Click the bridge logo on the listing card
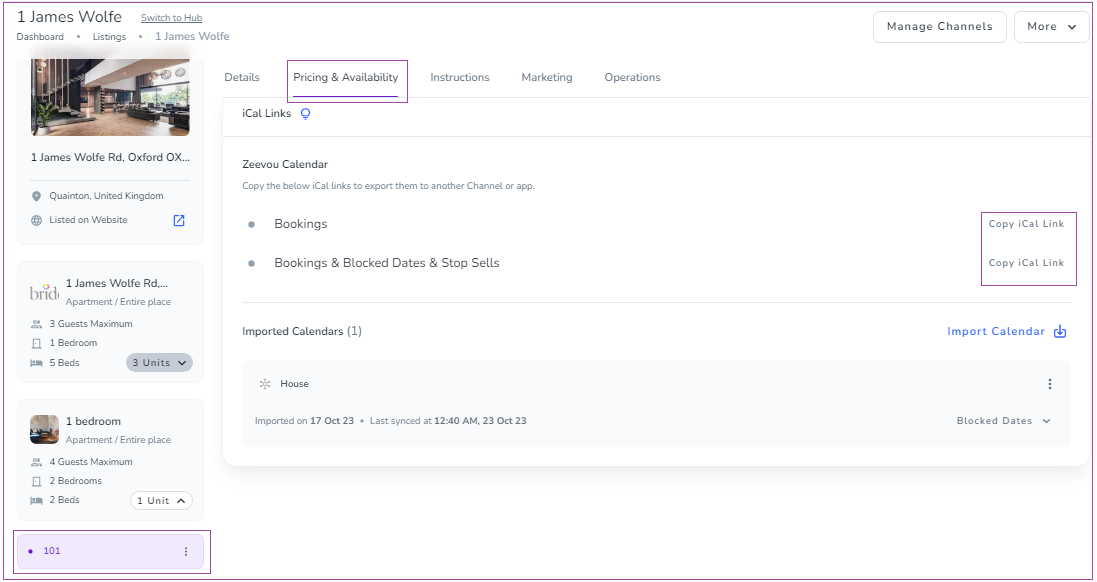Screen dimensions: 1097x582 click(x=44, y=292)
